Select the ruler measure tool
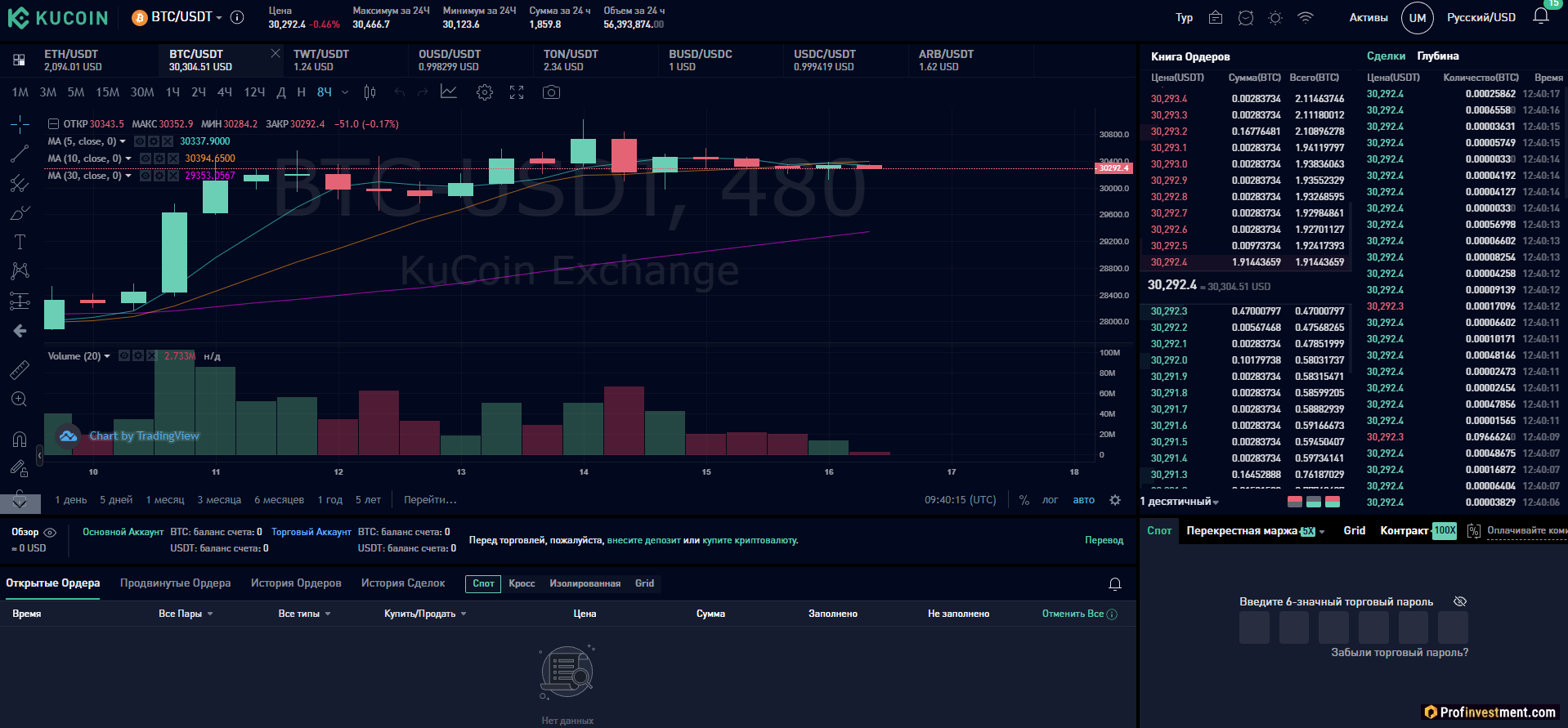 point(20,370)
